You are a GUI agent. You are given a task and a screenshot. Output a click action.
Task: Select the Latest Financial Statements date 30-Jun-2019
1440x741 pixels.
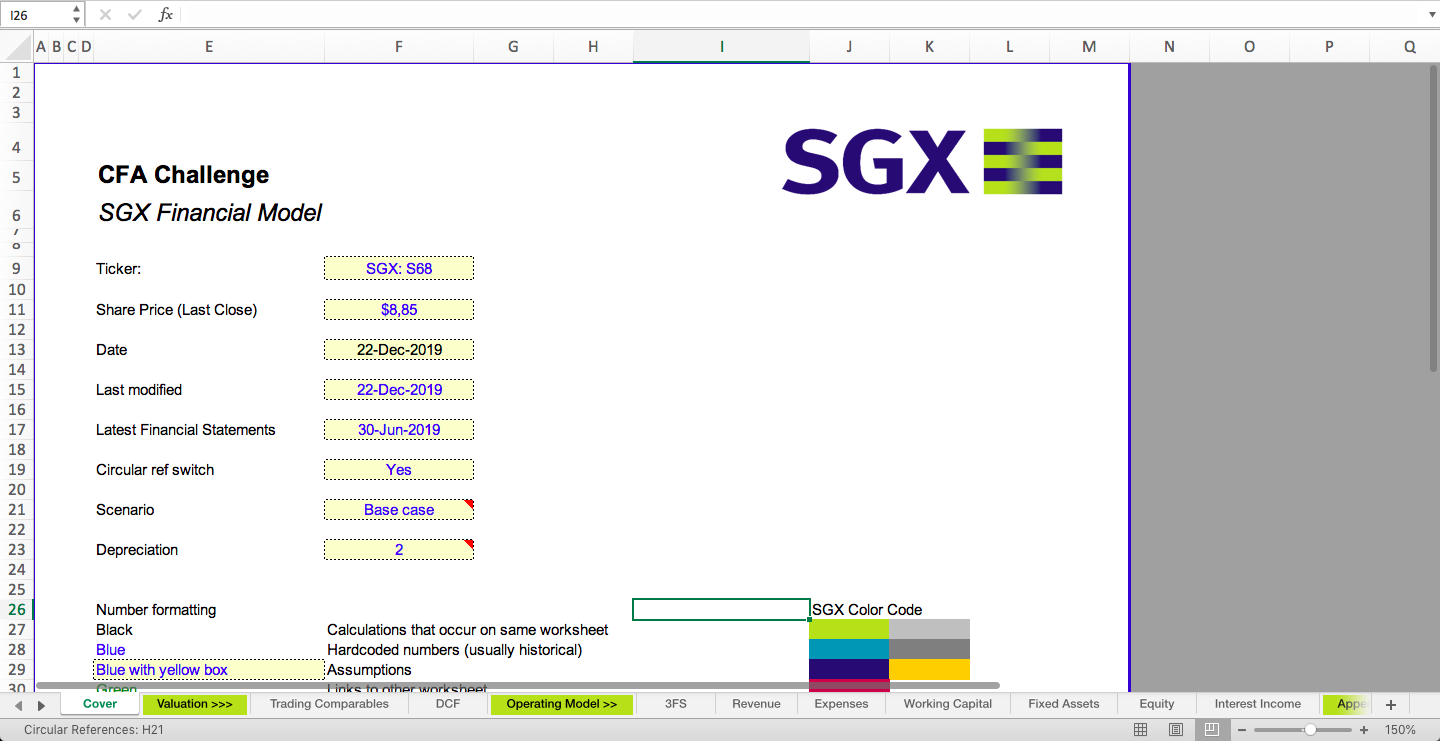[x=399, y=430]
